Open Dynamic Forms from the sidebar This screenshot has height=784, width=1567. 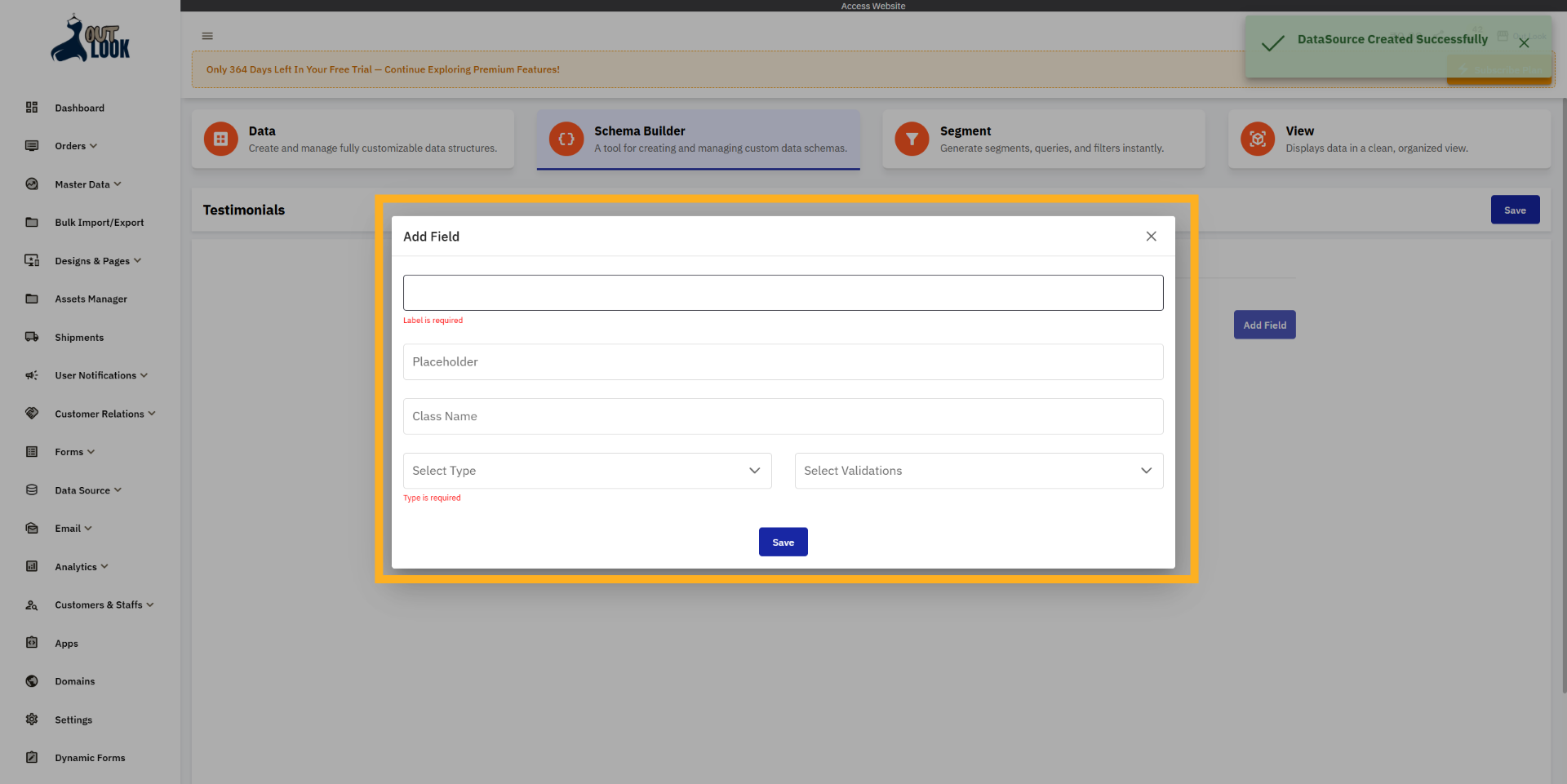click(x=91, y=757)
